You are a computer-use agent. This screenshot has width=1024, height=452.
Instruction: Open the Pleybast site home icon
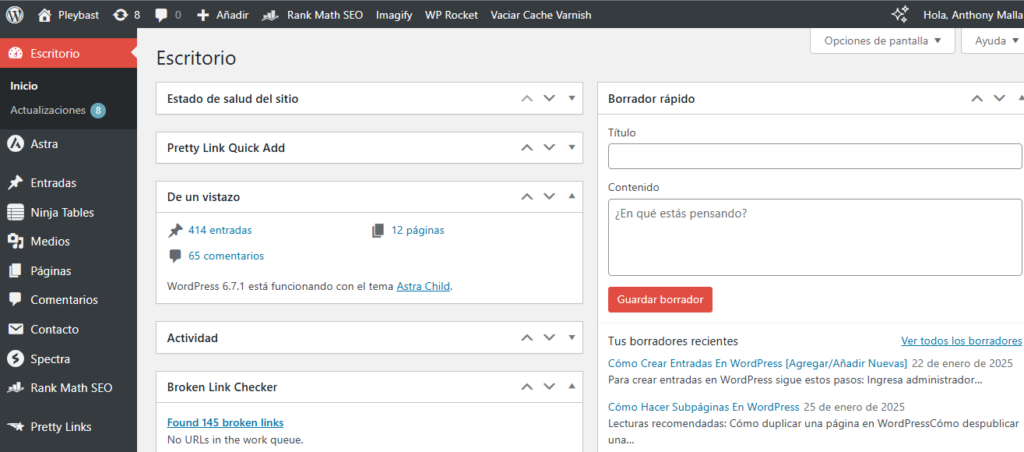(44, 14)
